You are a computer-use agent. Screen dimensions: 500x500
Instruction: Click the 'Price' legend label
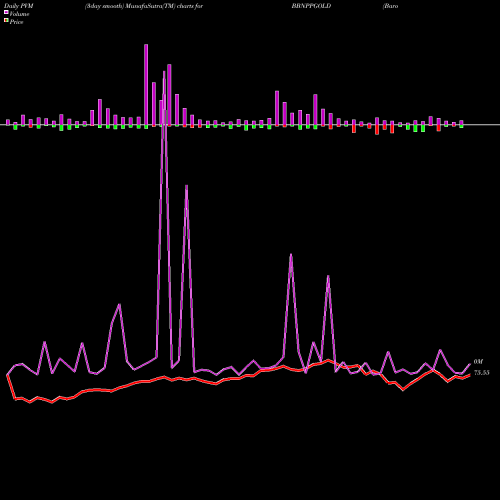[16, 22]
